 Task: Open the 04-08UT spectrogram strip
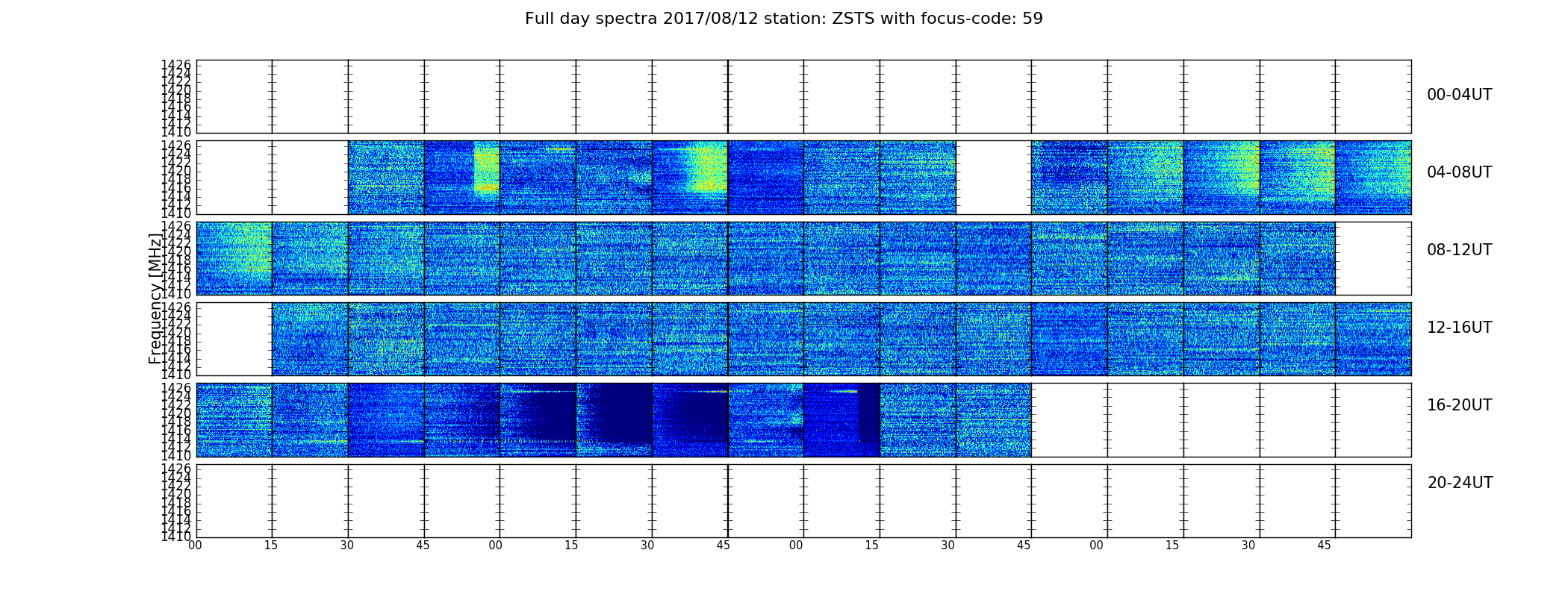pyautogui.click(x=803, y=178)
